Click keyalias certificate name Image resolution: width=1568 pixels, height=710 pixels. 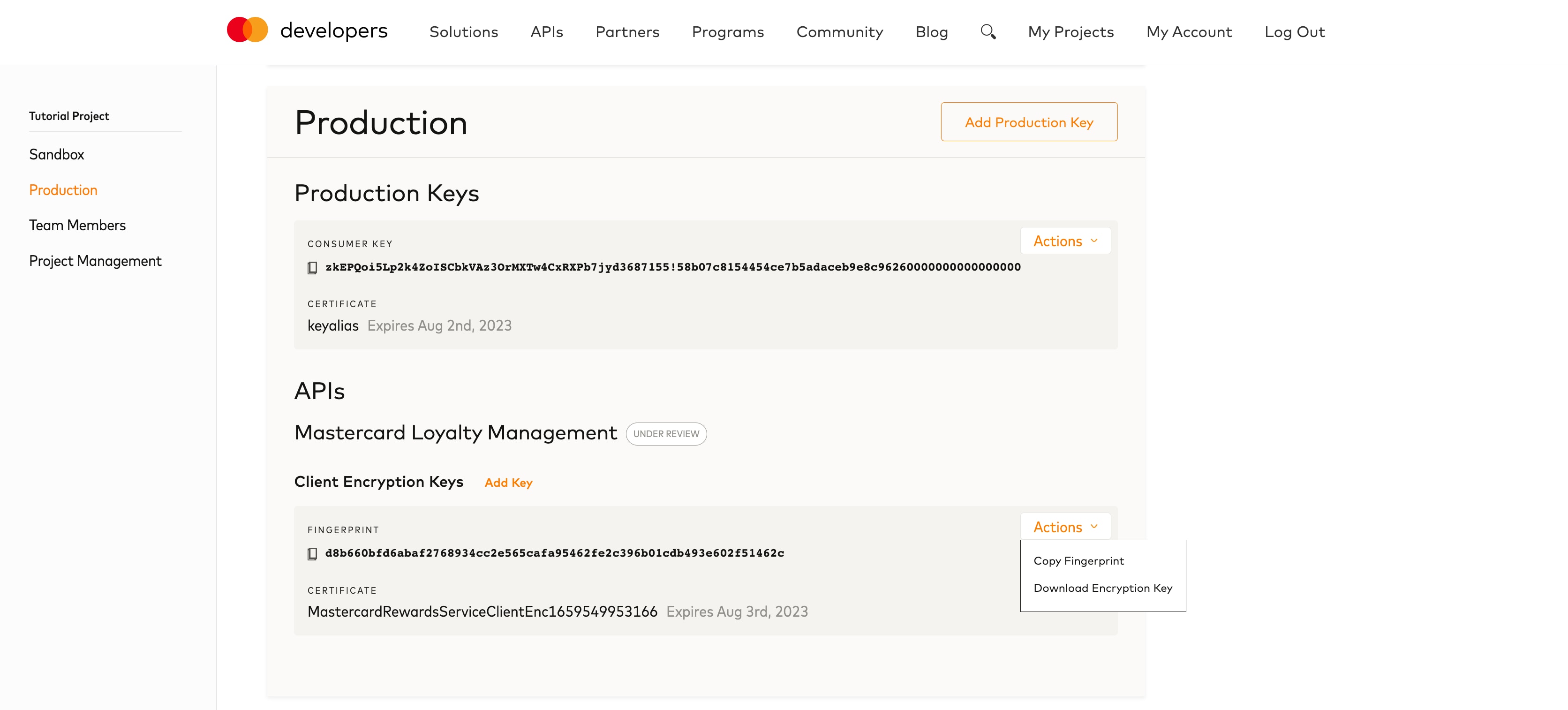click(x=333, y=326)
